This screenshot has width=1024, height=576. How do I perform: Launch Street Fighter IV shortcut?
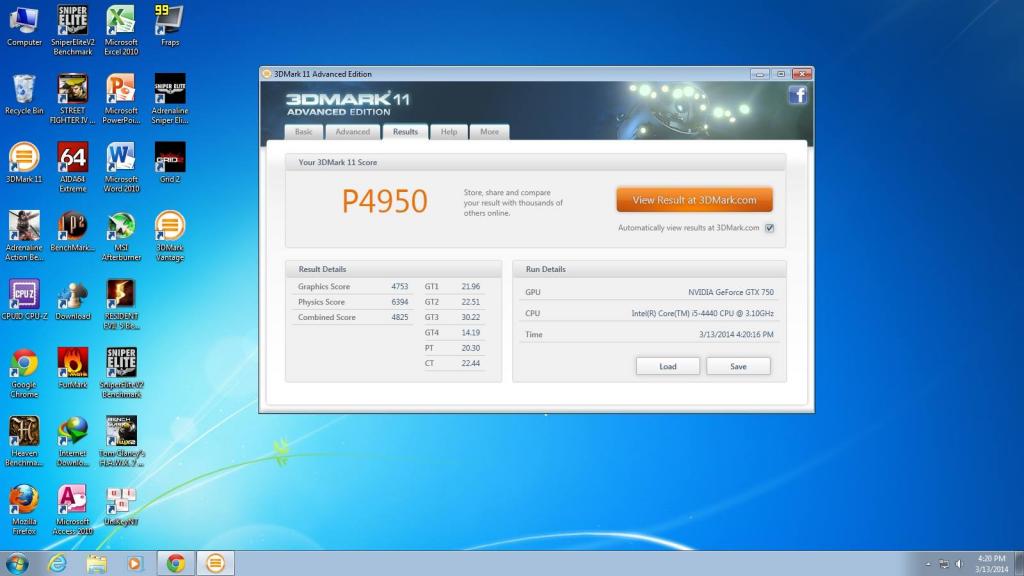72,99
